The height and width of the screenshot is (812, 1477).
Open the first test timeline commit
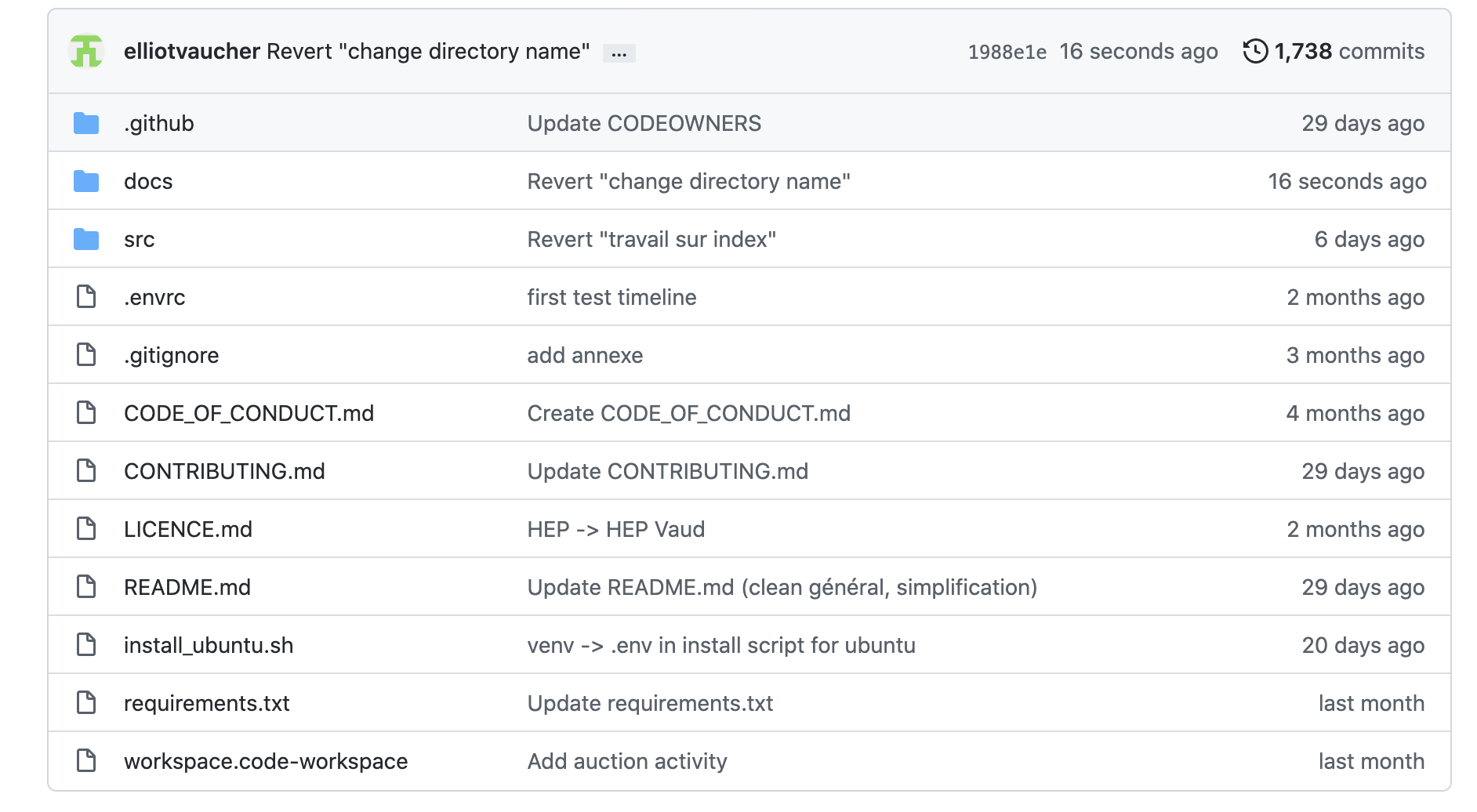[x=611, y=298]
